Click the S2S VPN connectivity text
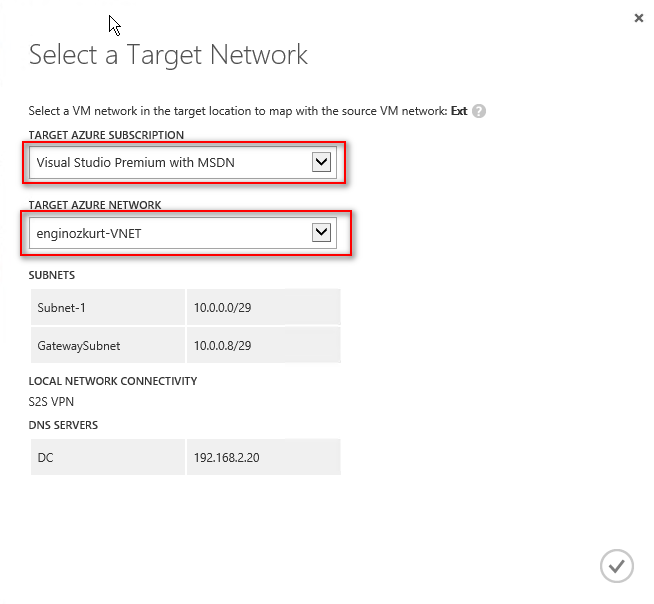 pyautogui.click(x=51, y=402)
